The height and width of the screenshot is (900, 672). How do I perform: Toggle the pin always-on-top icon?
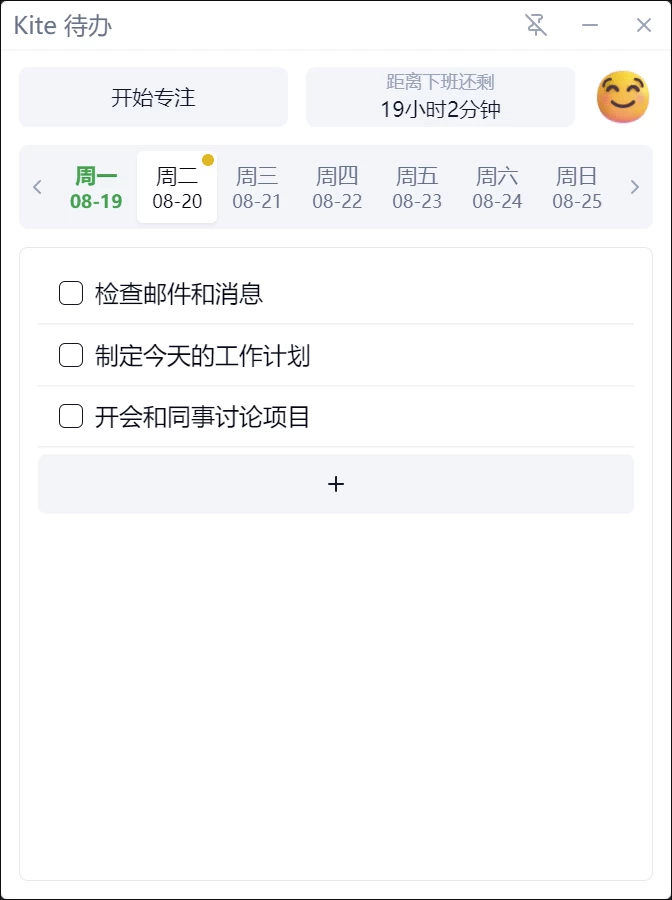(x=536, y=25)
